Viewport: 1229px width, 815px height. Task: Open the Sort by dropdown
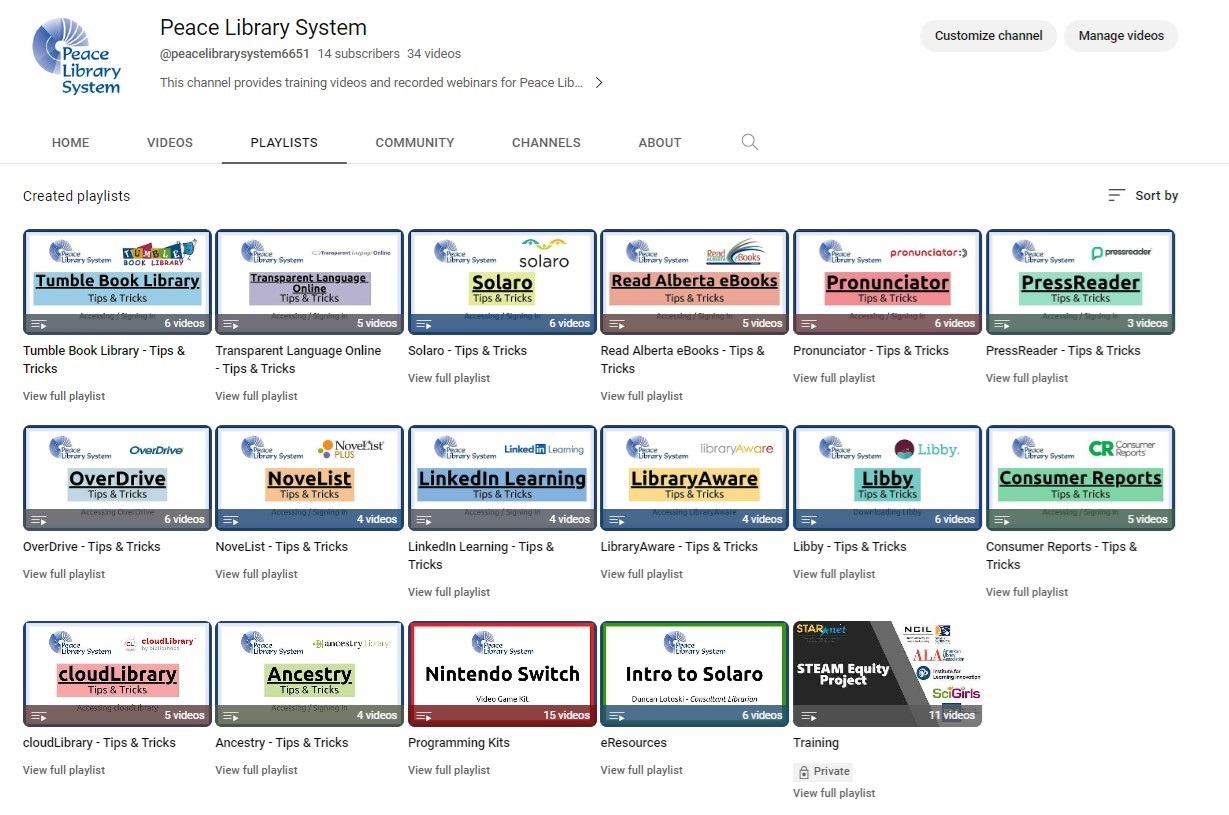point(1143,196)
